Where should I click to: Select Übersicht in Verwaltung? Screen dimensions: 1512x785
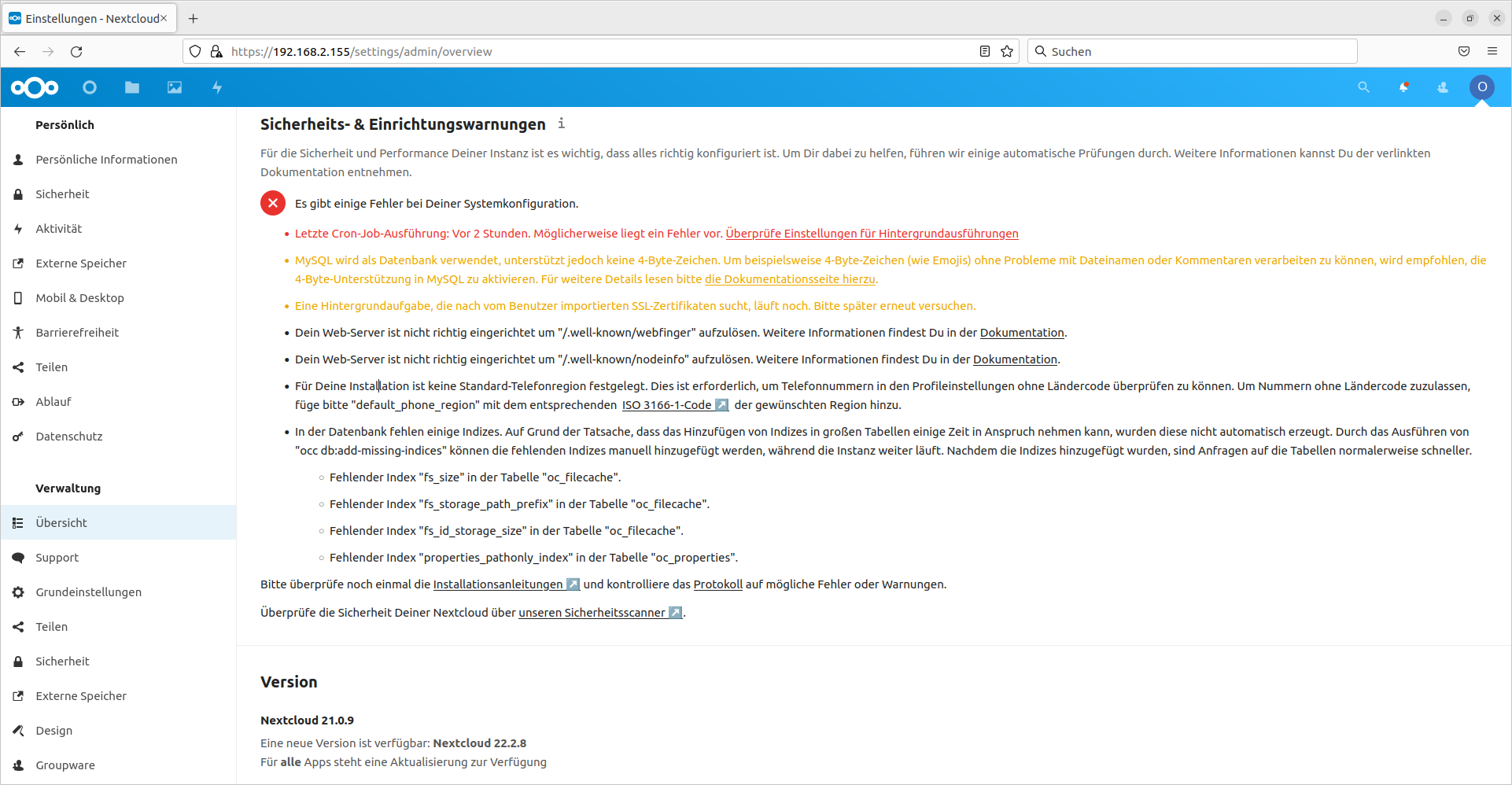coord(118,523)
